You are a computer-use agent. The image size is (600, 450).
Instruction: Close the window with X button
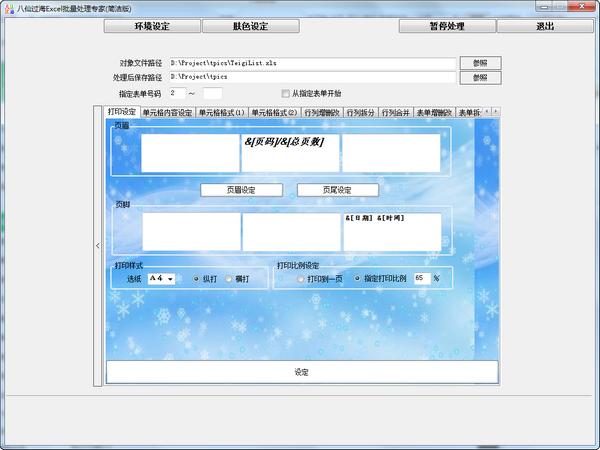pyautogui.click(x=582, y=6)
